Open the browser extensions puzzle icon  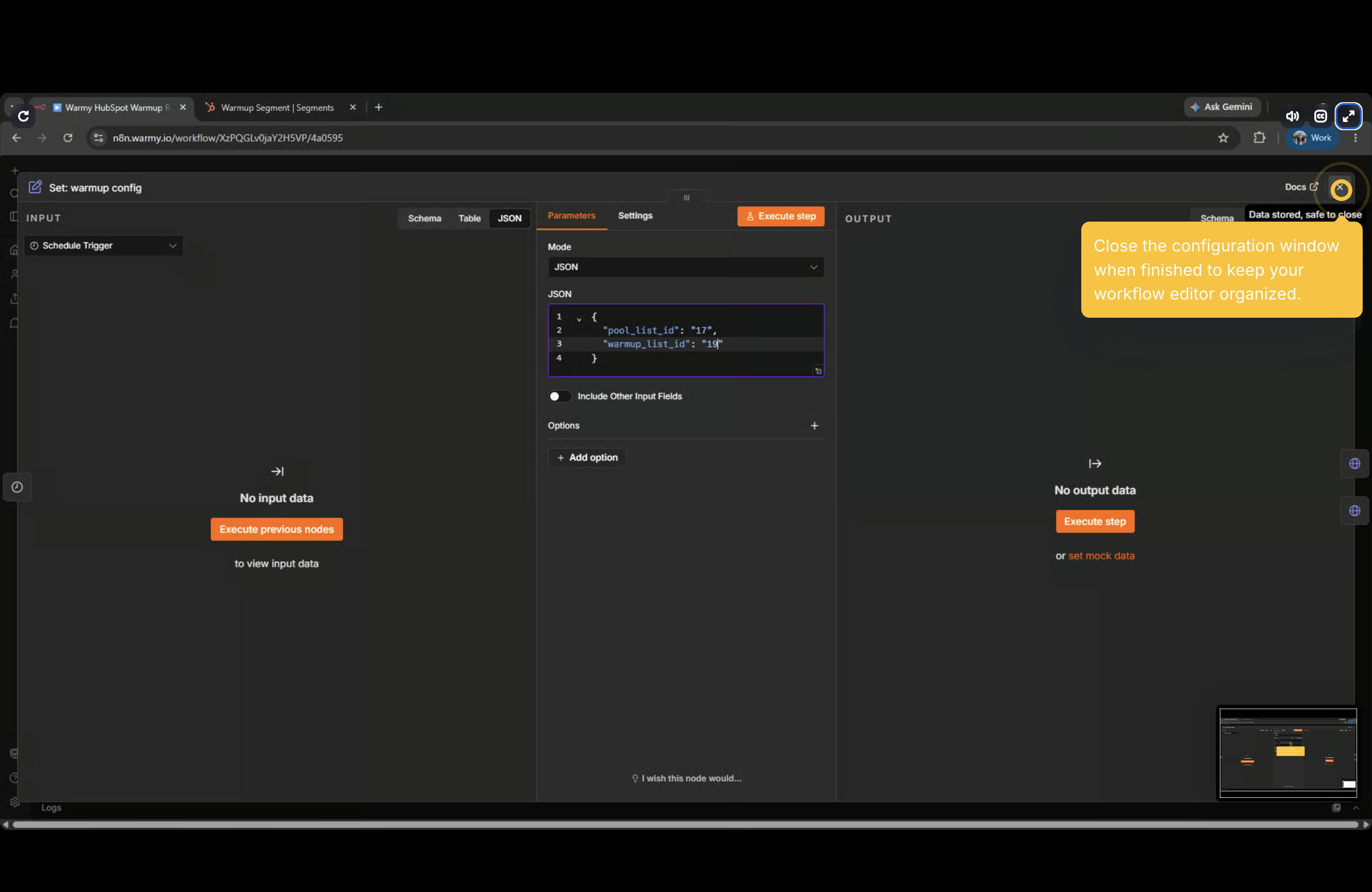(1260, 138)
